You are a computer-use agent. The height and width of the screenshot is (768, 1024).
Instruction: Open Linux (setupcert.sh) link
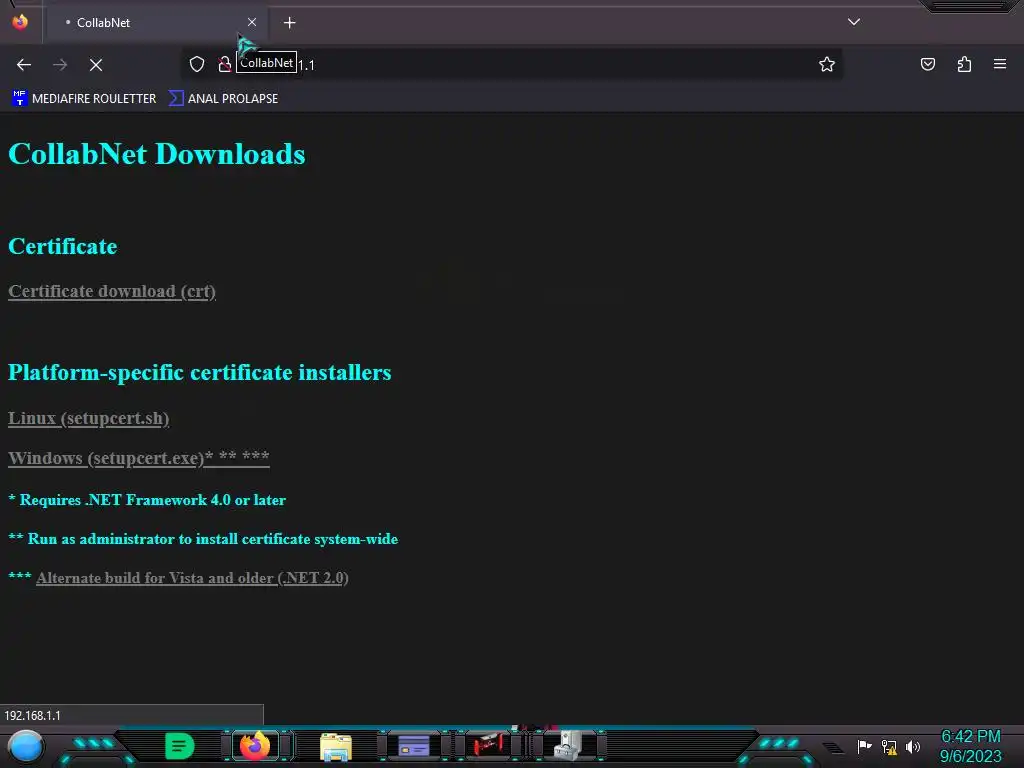pyautogui.click(x=89, y=418)
